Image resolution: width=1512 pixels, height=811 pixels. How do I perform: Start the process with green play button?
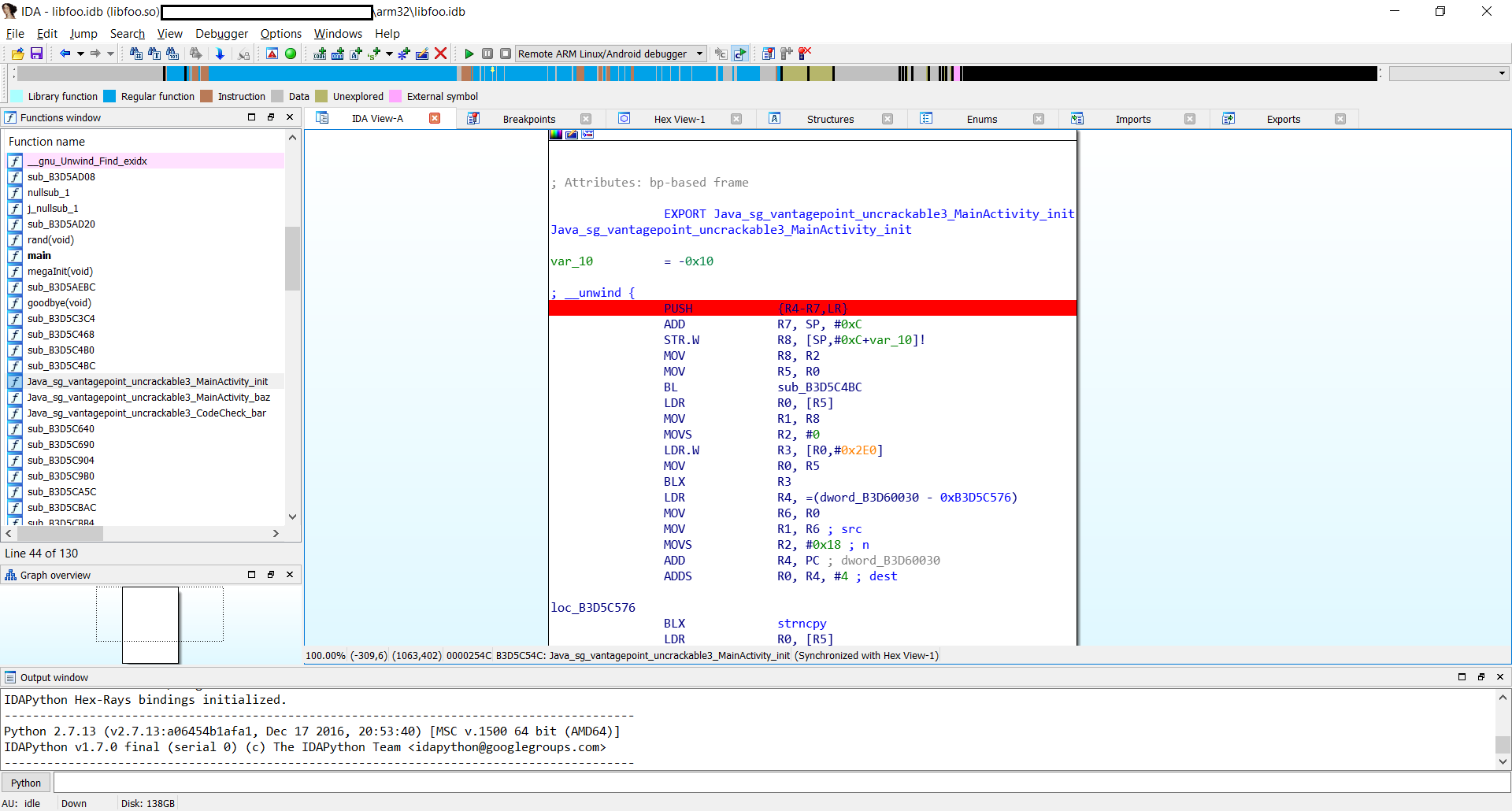[x=469, y=54]
